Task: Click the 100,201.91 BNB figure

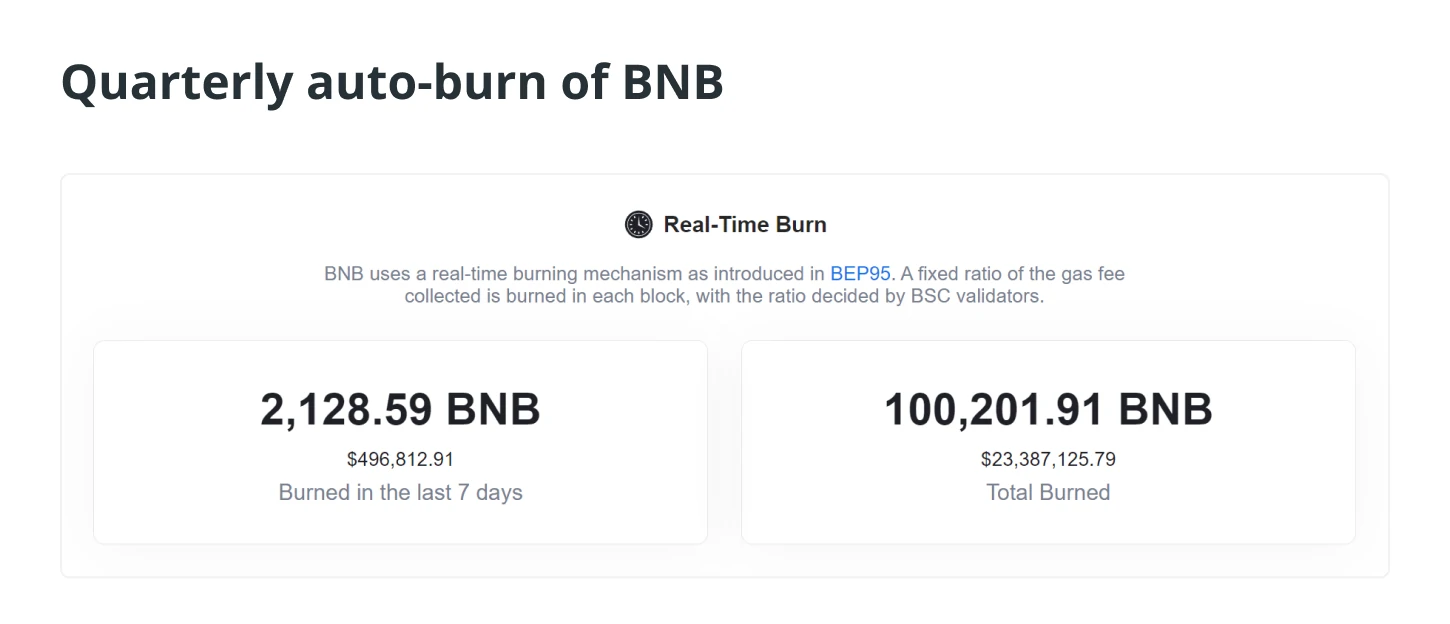Action: [x=1048, y=409]
